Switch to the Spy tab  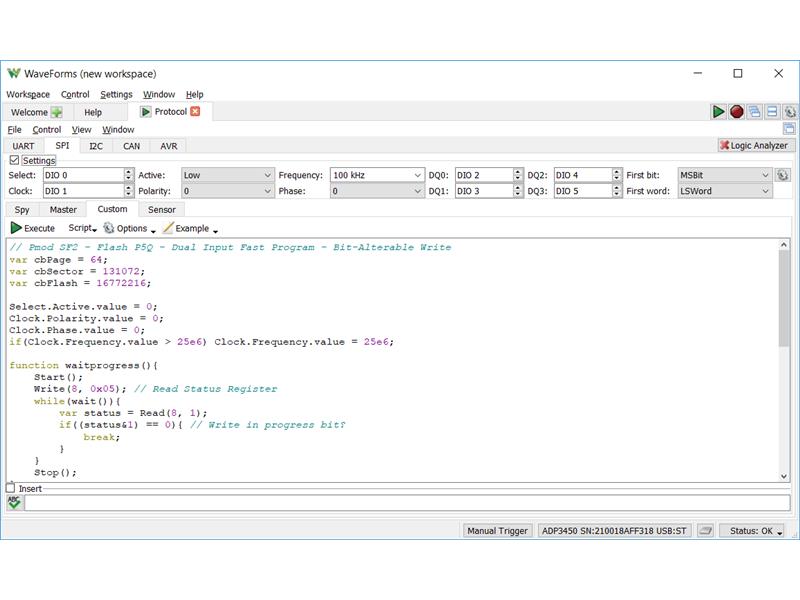point(22,210)
